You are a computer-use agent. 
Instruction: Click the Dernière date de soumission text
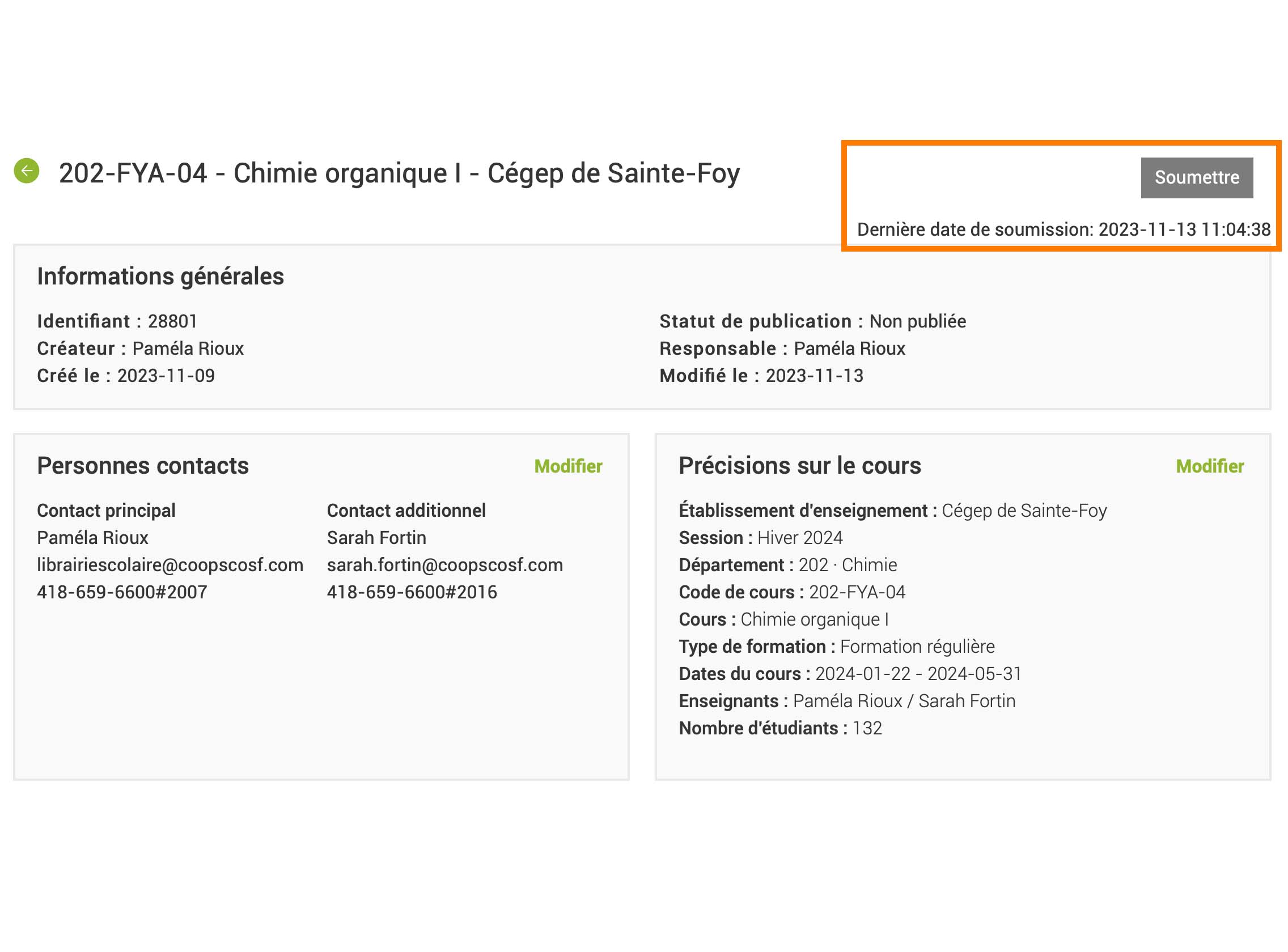(x=1063, y=229)
